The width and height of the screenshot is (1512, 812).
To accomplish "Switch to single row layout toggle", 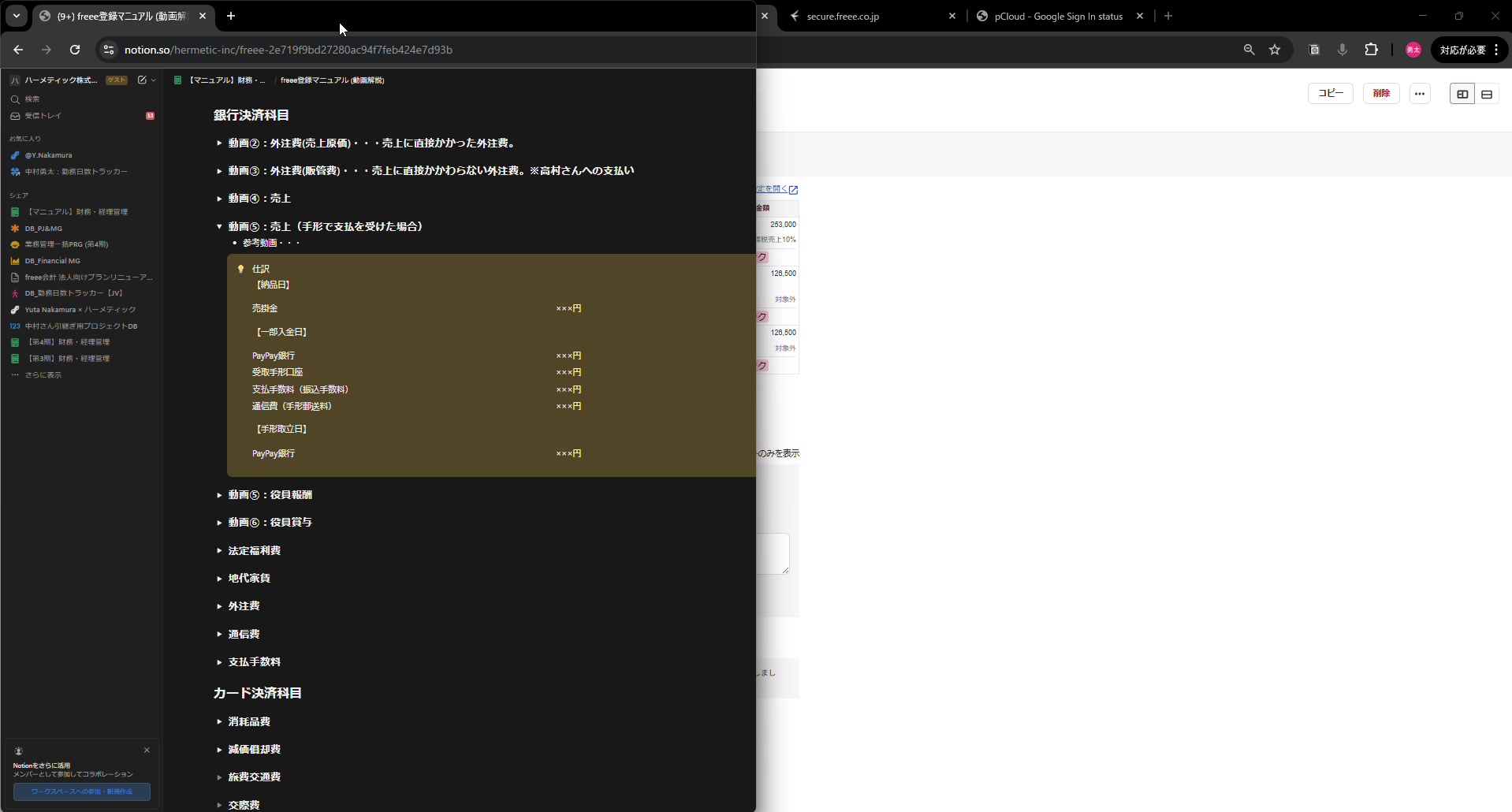I will point(1487,94).
